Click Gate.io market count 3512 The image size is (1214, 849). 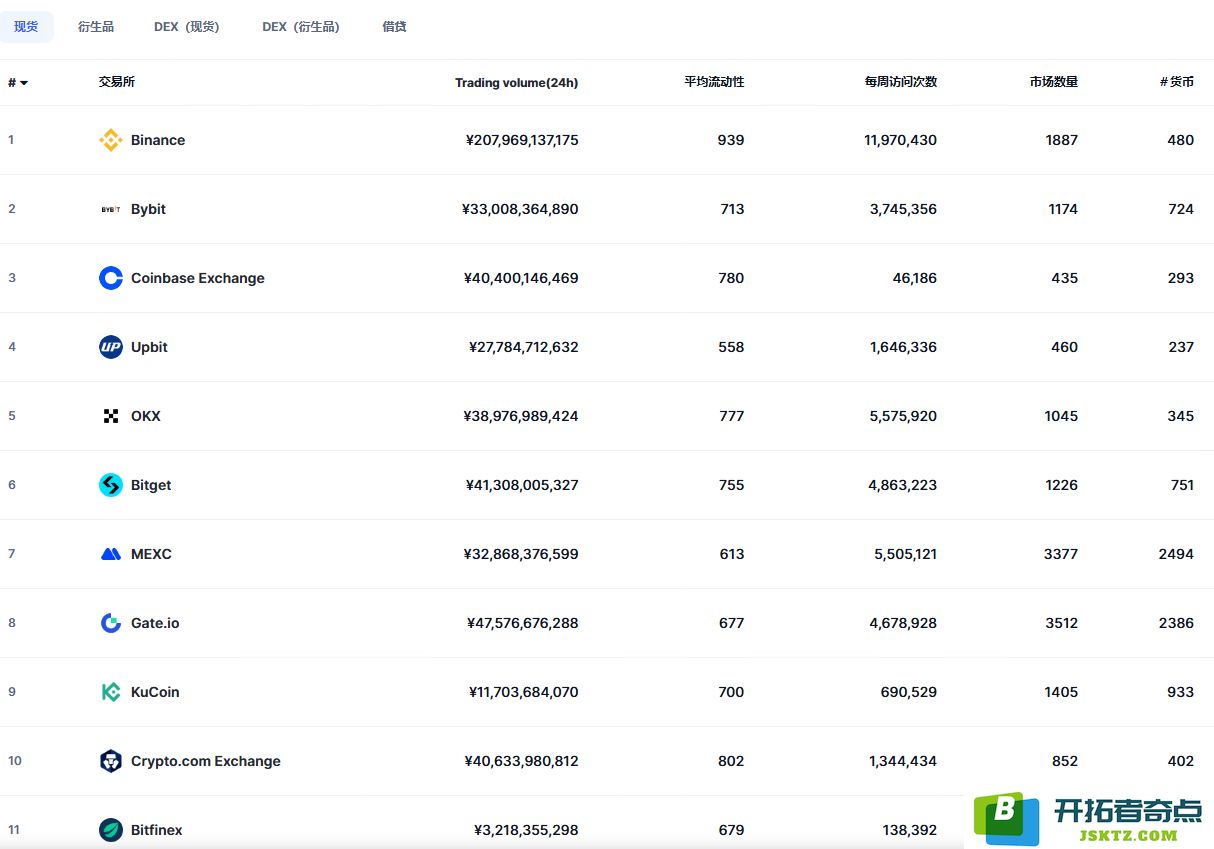pos(1062,623)
